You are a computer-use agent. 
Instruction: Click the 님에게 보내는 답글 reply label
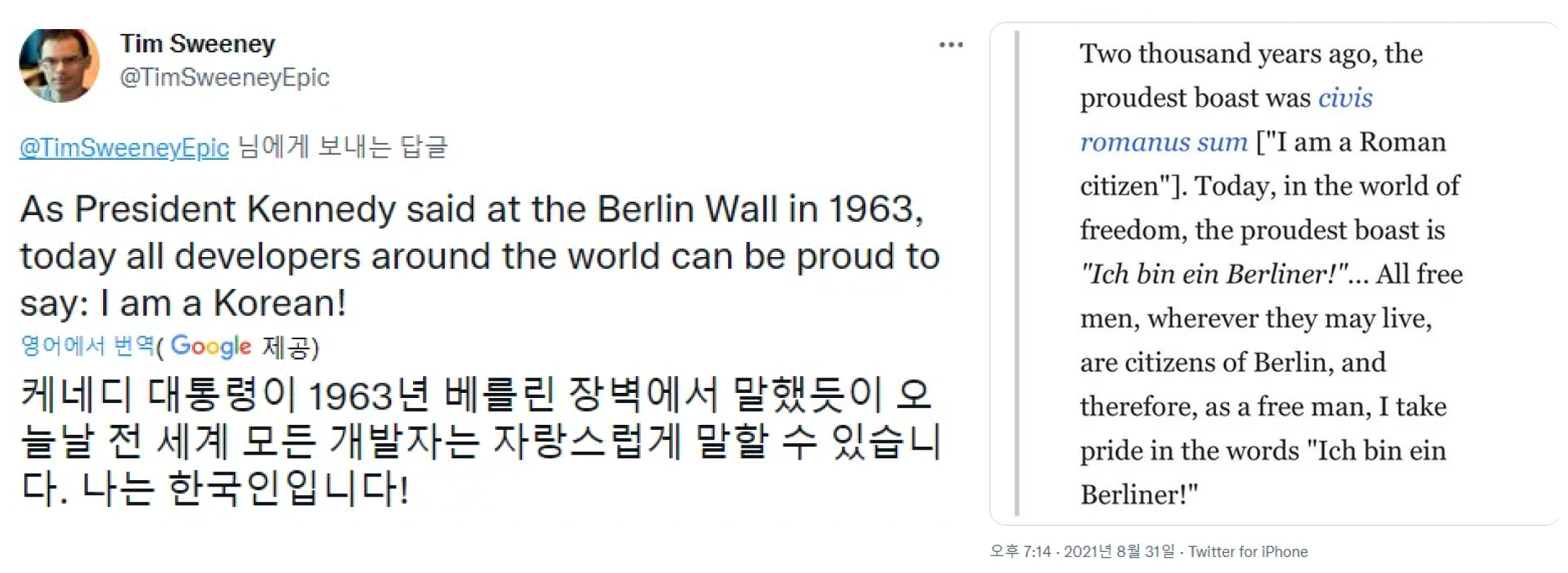[343, 147]
